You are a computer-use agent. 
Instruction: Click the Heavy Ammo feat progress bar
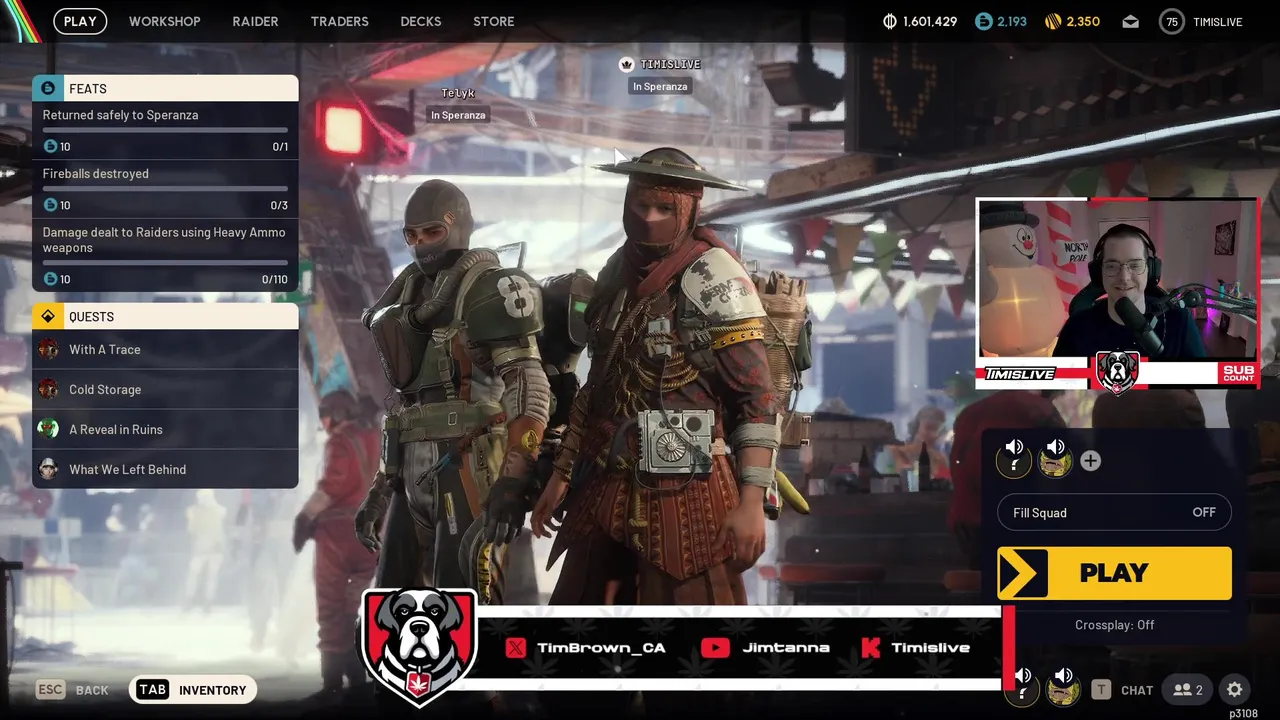click(165, 263)
